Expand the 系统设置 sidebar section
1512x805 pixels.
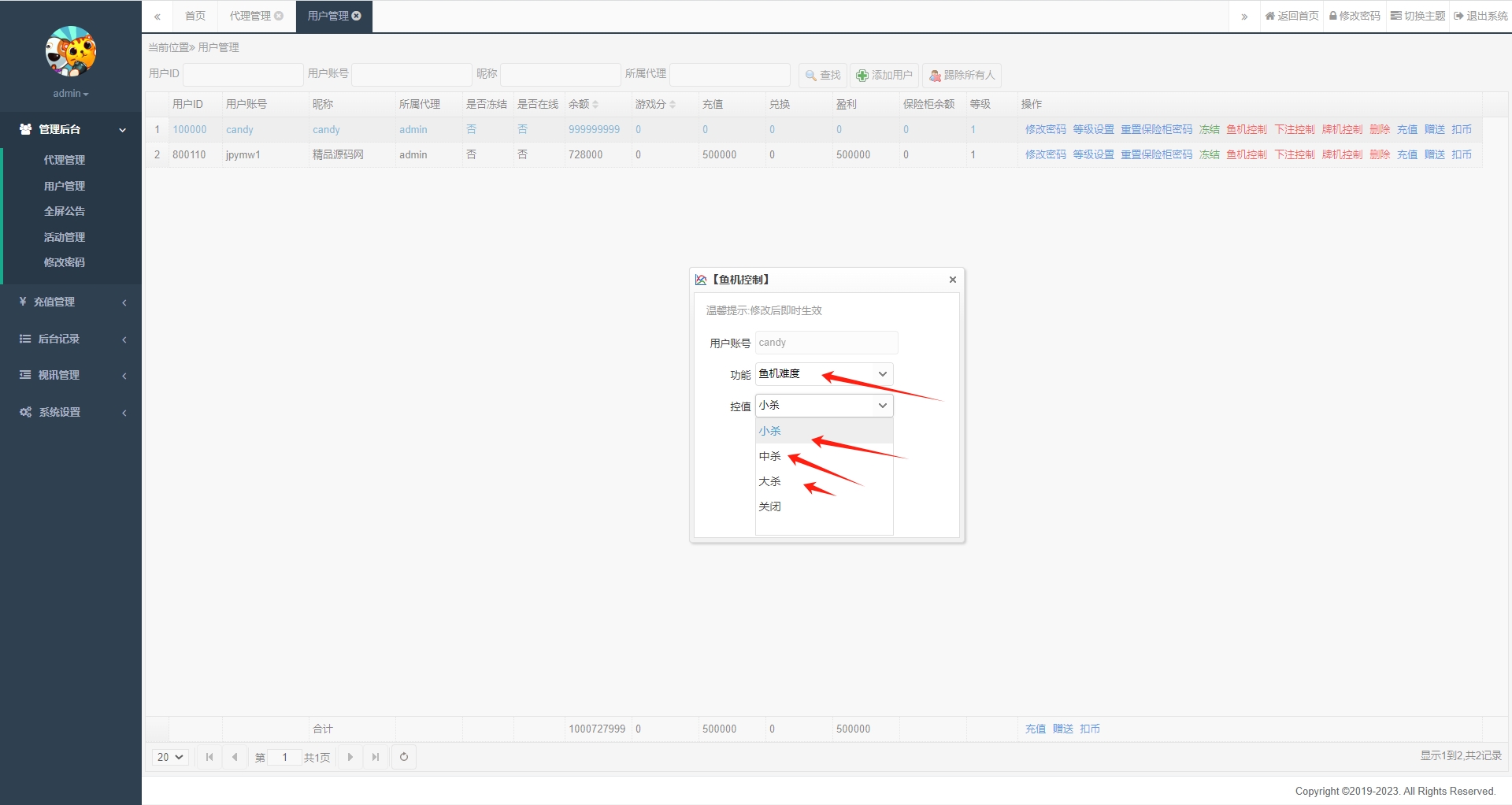click(71, 412)
